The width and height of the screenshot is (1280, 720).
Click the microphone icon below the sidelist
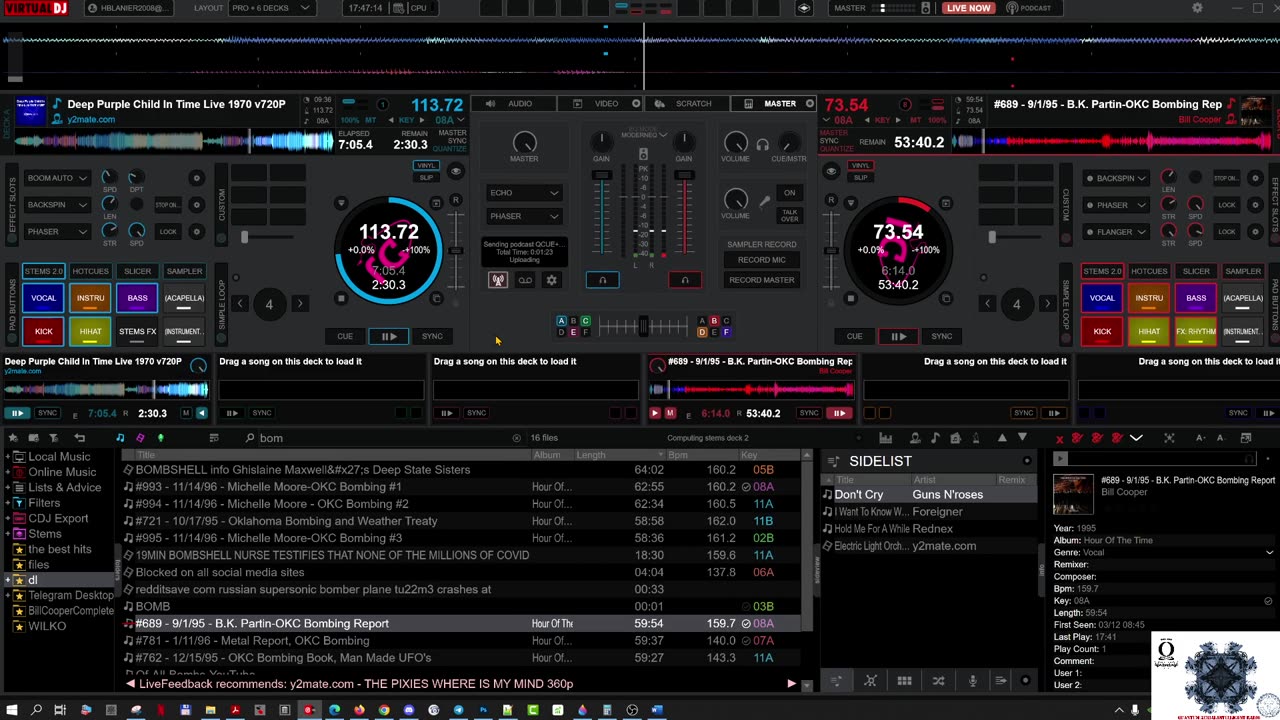point(972,681)
